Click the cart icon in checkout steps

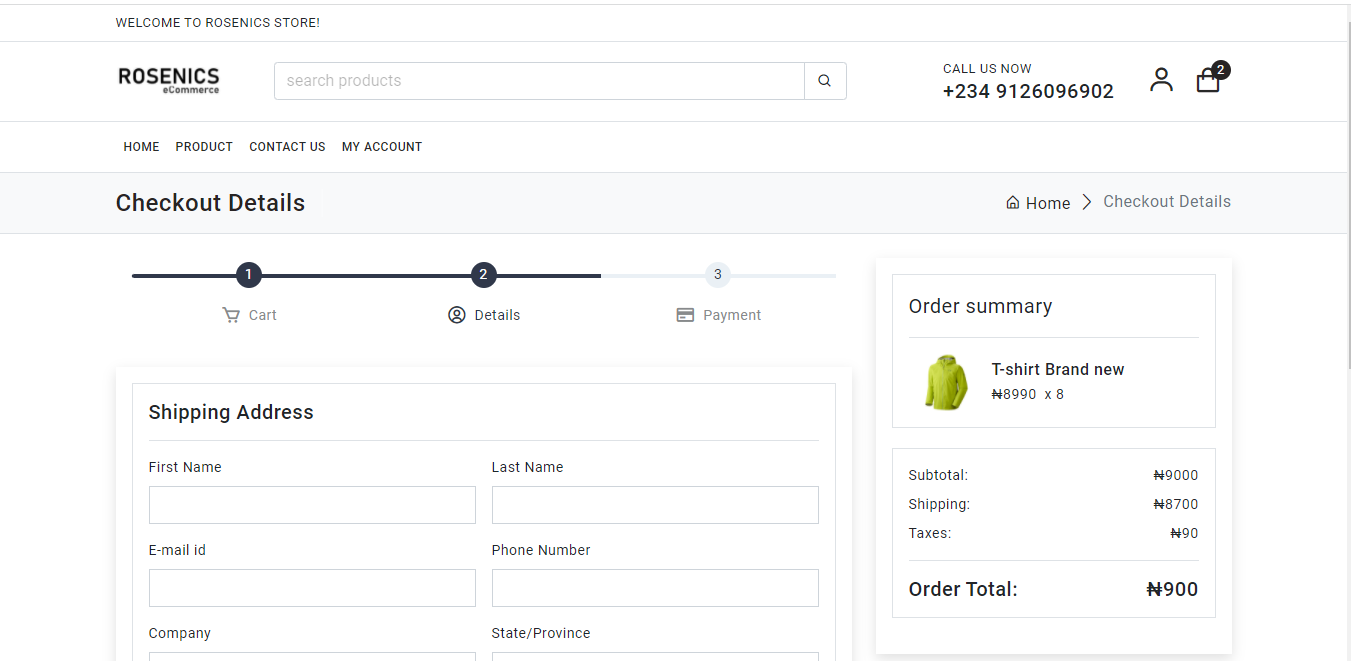(x=231, y=315)
